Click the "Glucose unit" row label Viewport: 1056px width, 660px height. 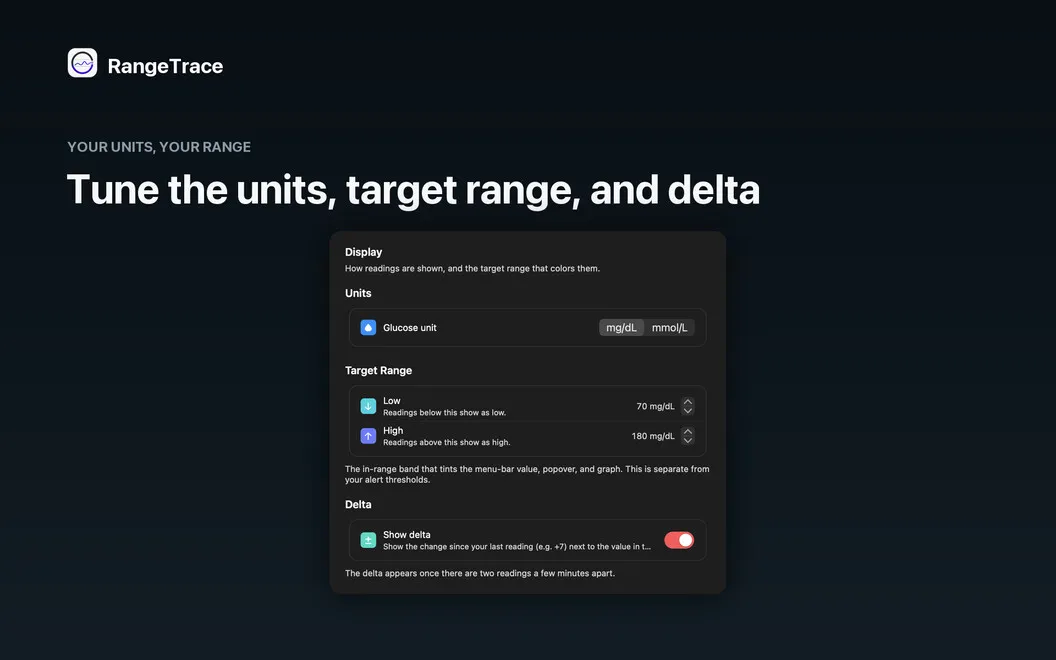pyautogui.click(x=409, y=327)
